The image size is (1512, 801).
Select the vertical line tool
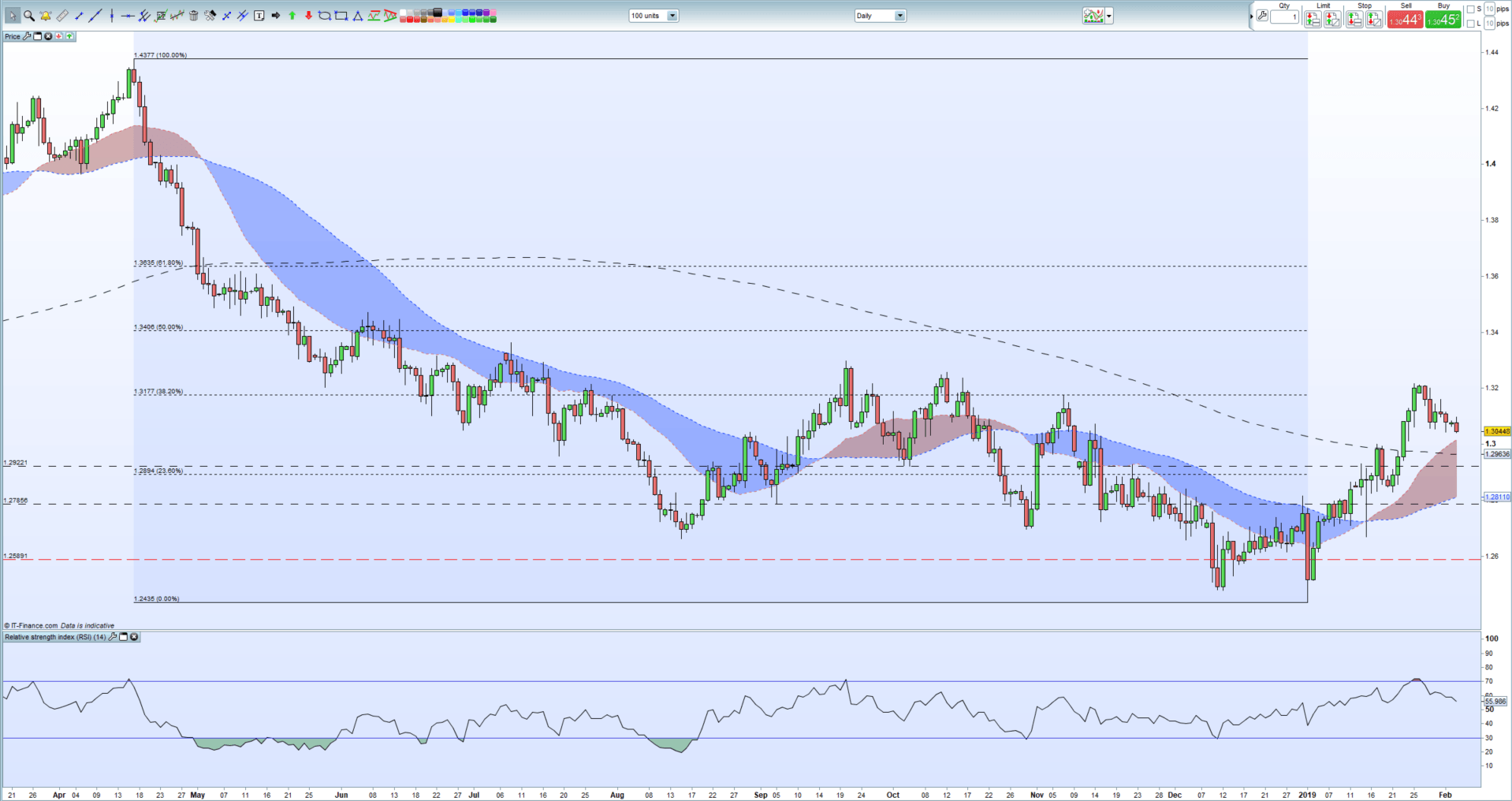point(112,16)
